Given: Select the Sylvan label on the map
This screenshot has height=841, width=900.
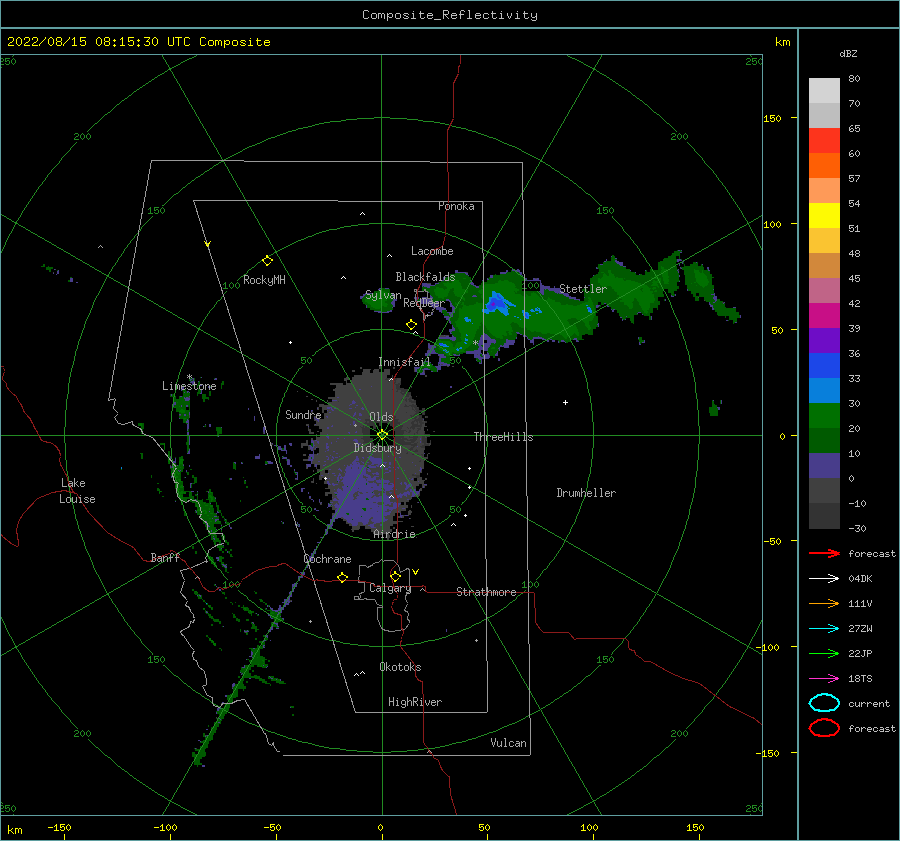Looking at the screenshot, I should [383, 296].
